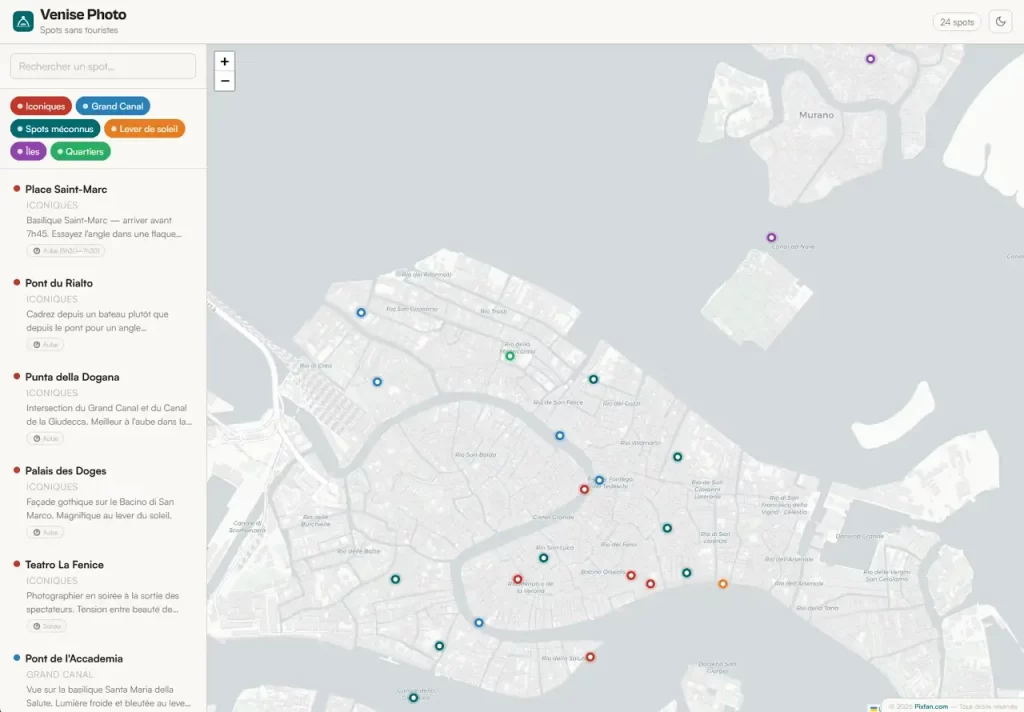This screenshot has height=712, width=1024.
Task: Zoom out on the map
Action: 225,81
